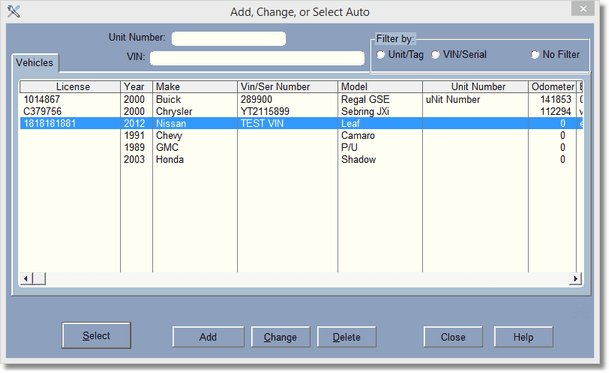Click the Select button
Image resolution: width=609 pixels, height=373 pixels.
(x=96, y=335)
